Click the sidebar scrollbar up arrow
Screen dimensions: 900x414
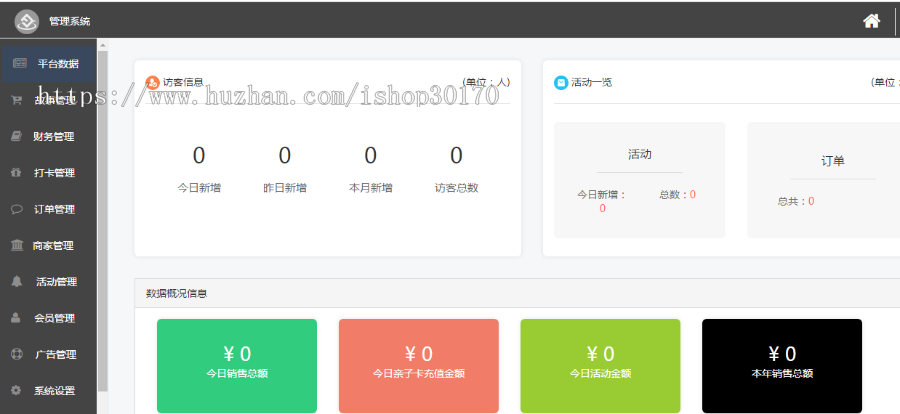pyautogui.click(x=103, y=45)
